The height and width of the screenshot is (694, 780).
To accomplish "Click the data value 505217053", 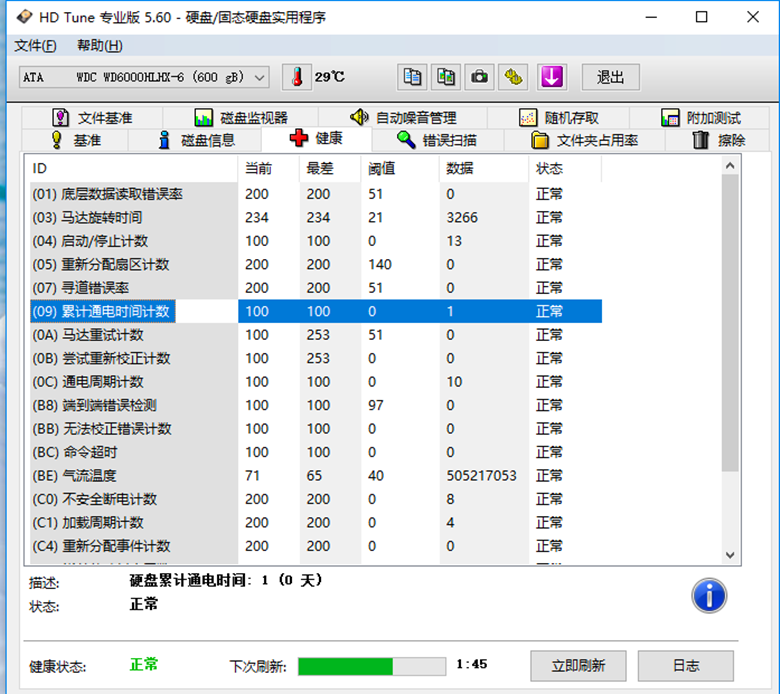I will (481, 476).
